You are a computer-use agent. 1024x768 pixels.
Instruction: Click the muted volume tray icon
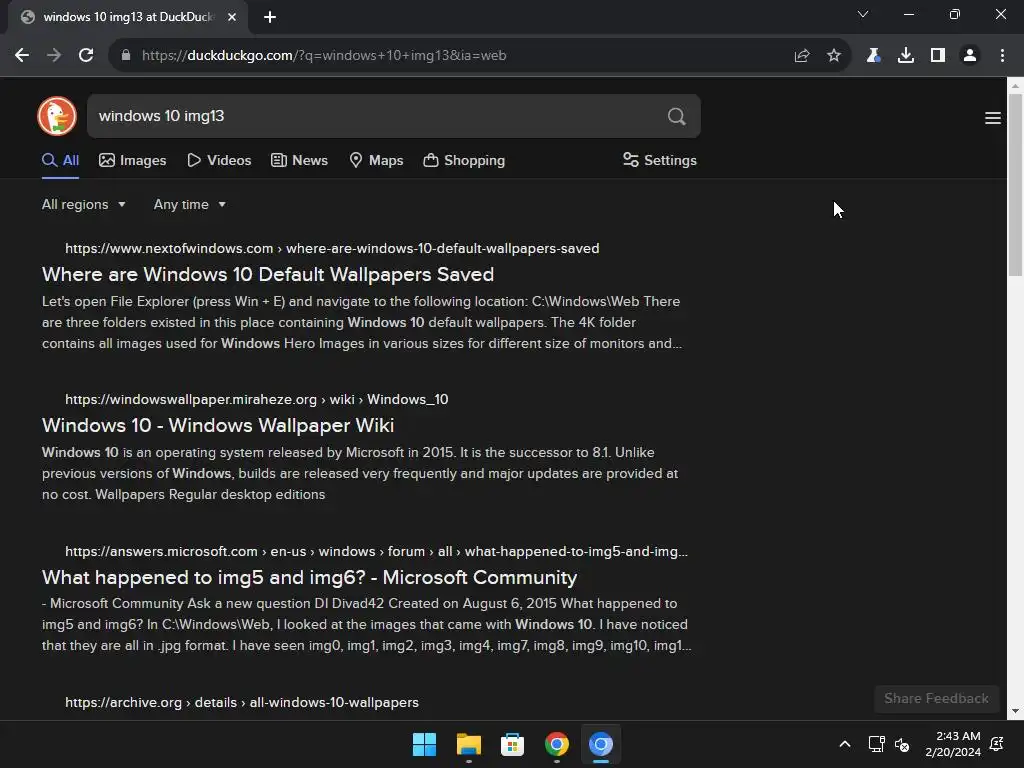pyautogui.click(x=902, y=744)
